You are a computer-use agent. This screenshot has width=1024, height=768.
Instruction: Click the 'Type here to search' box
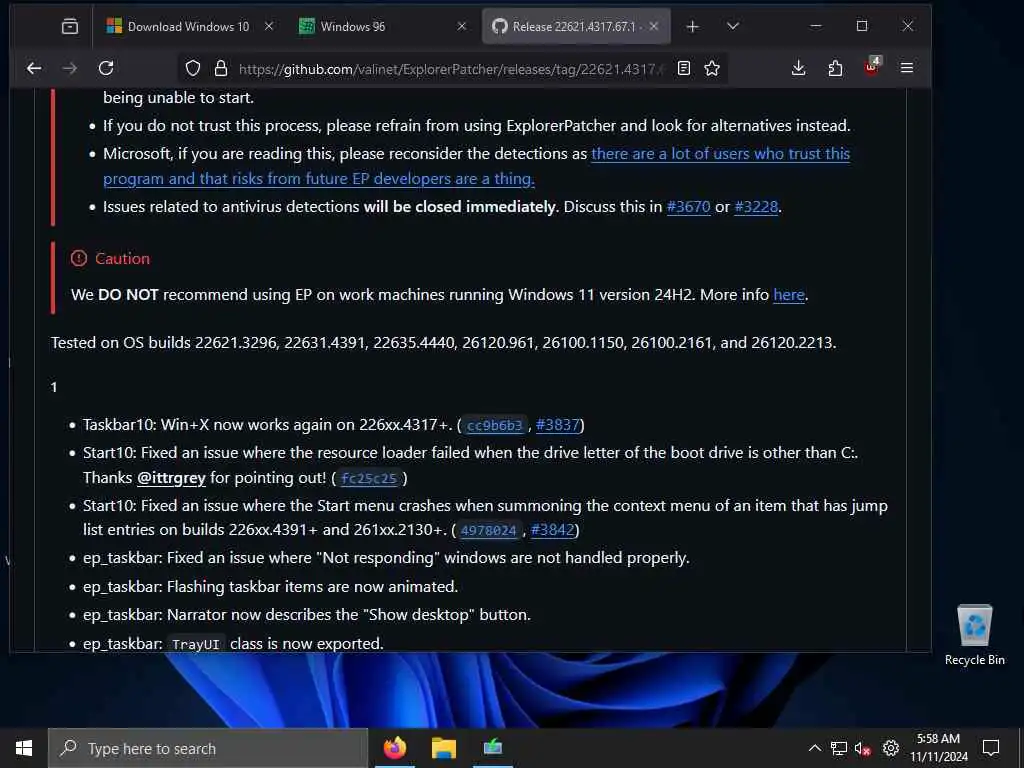pyautogui.click(x=208, y=748)
